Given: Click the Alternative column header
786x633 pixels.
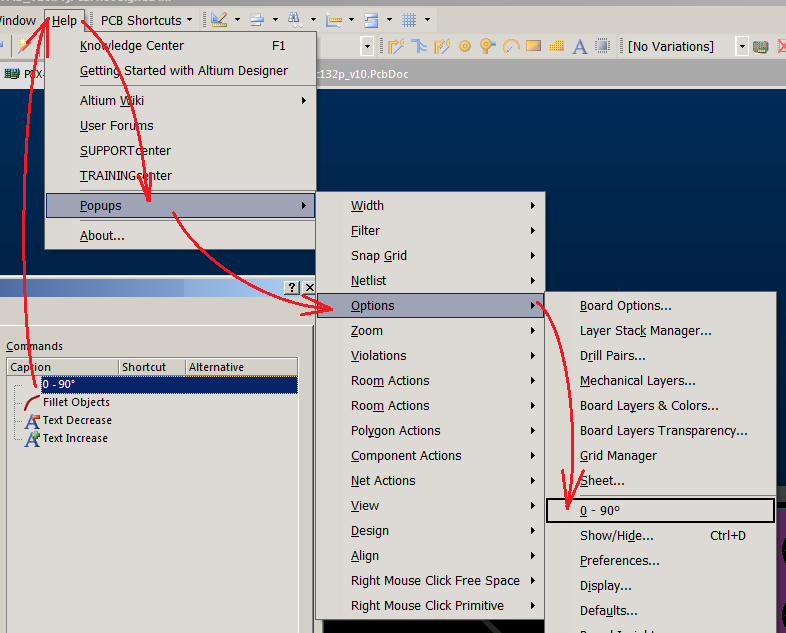Looking at the screenshot, I should [241, 367].
